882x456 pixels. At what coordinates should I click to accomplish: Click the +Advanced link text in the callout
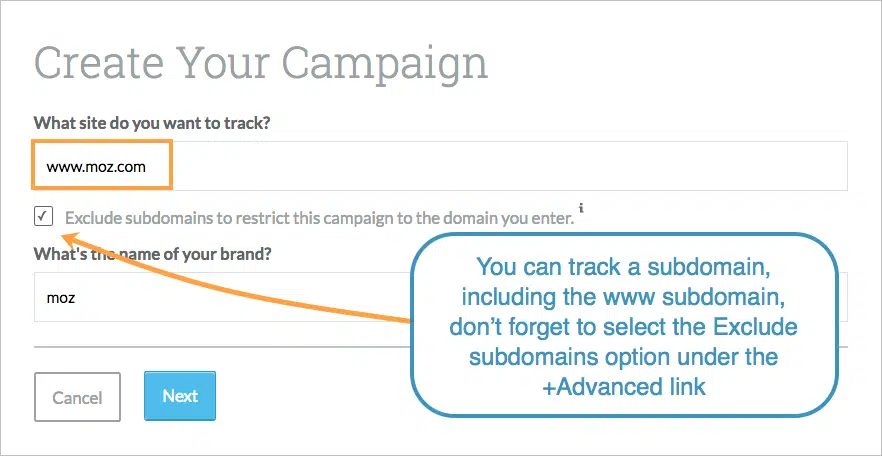624,387
